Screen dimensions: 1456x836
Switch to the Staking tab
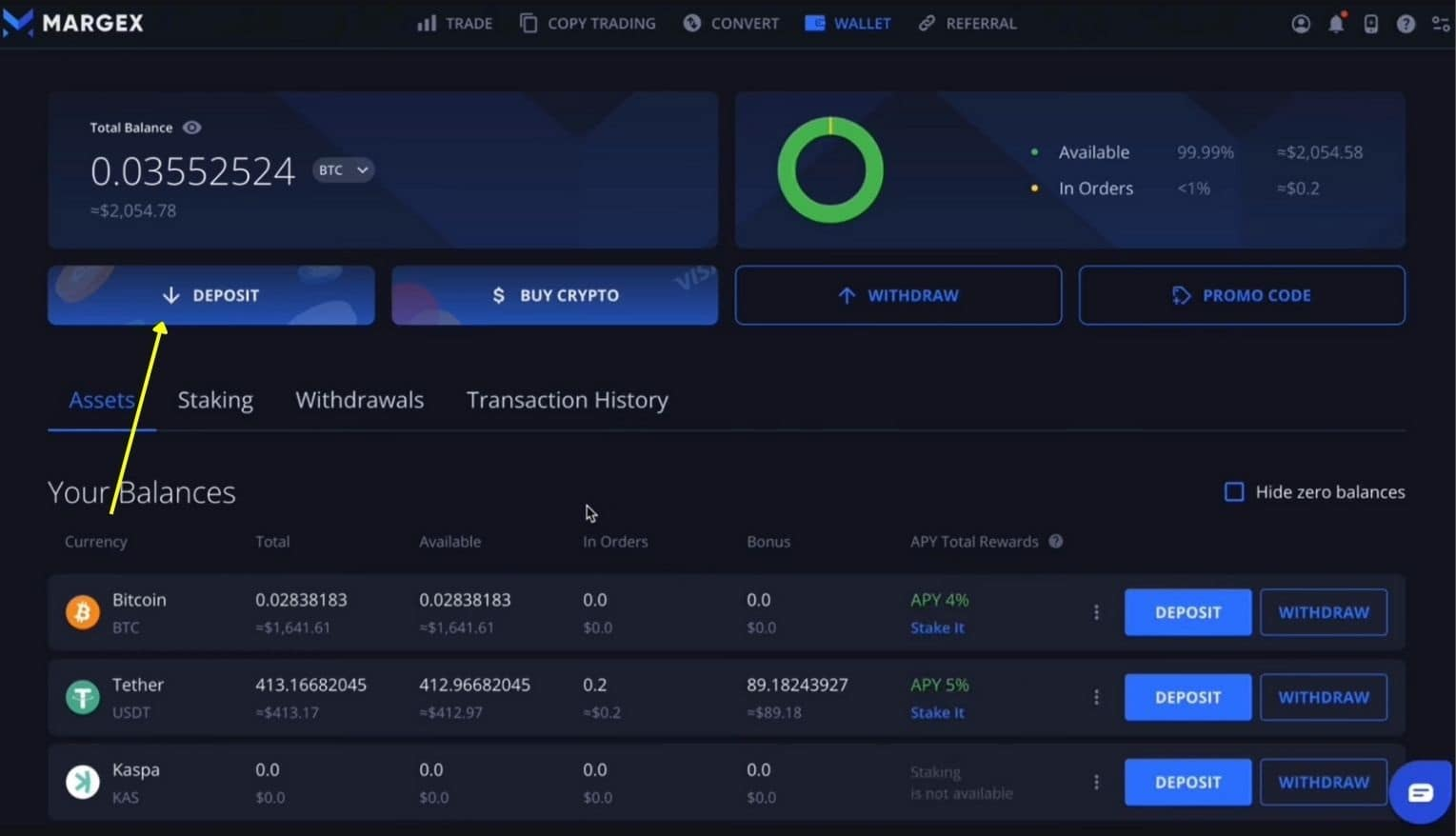[215, 400]
